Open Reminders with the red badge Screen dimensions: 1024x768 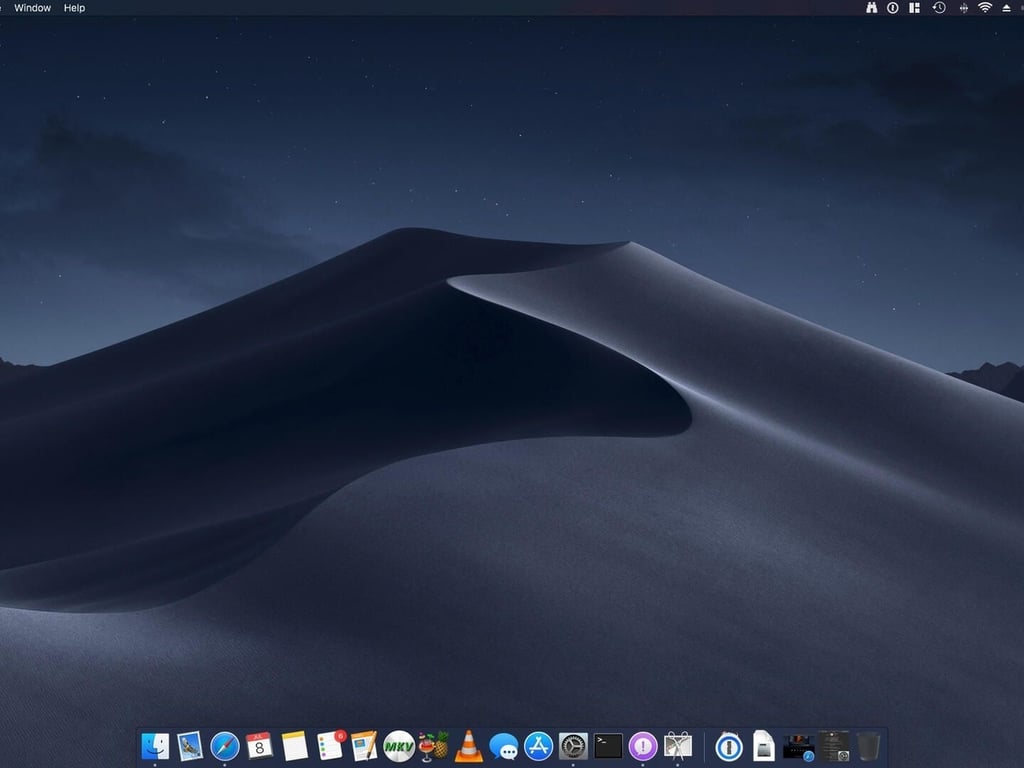(x=330, y=746)
